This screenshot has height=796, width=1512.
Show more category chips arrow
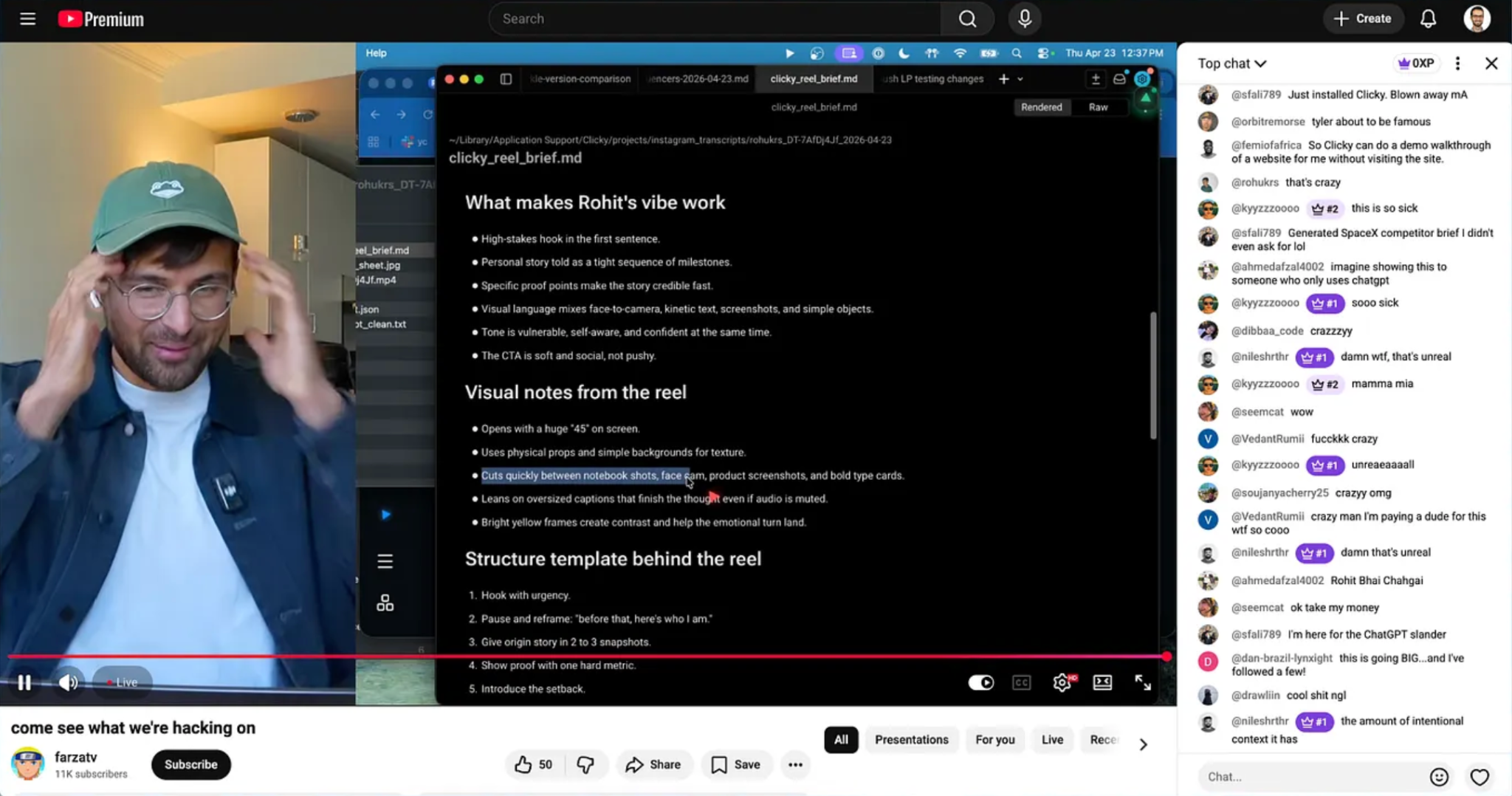[x=1143, y=744]
